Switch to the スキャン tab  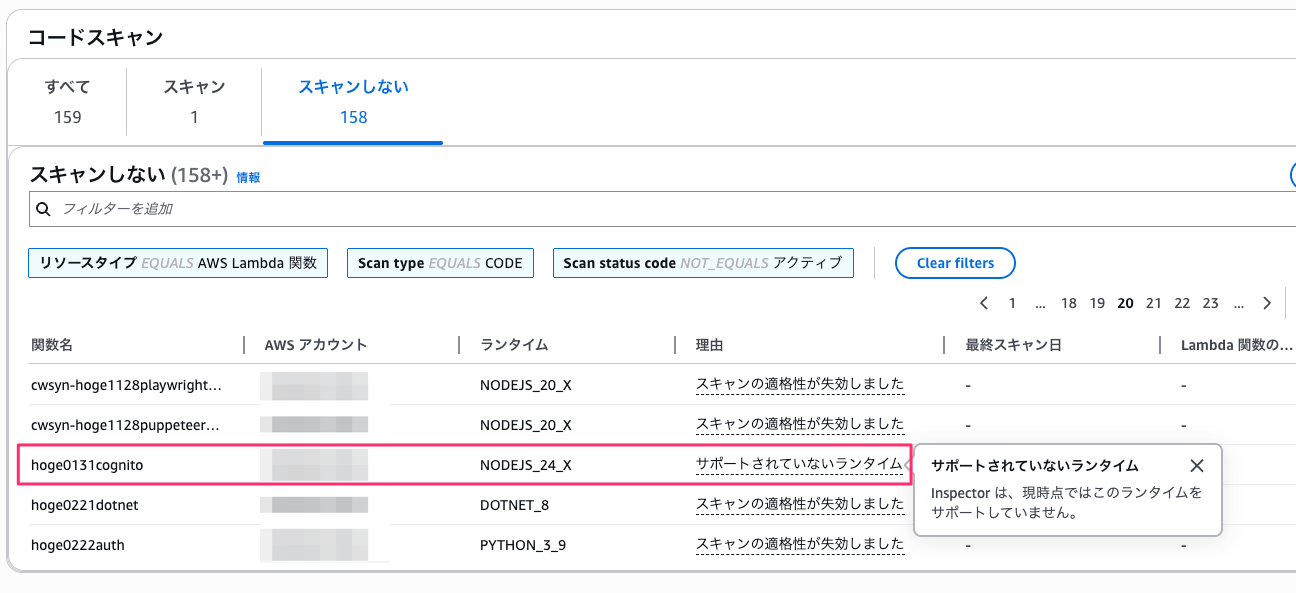click(x=194, y=102)
